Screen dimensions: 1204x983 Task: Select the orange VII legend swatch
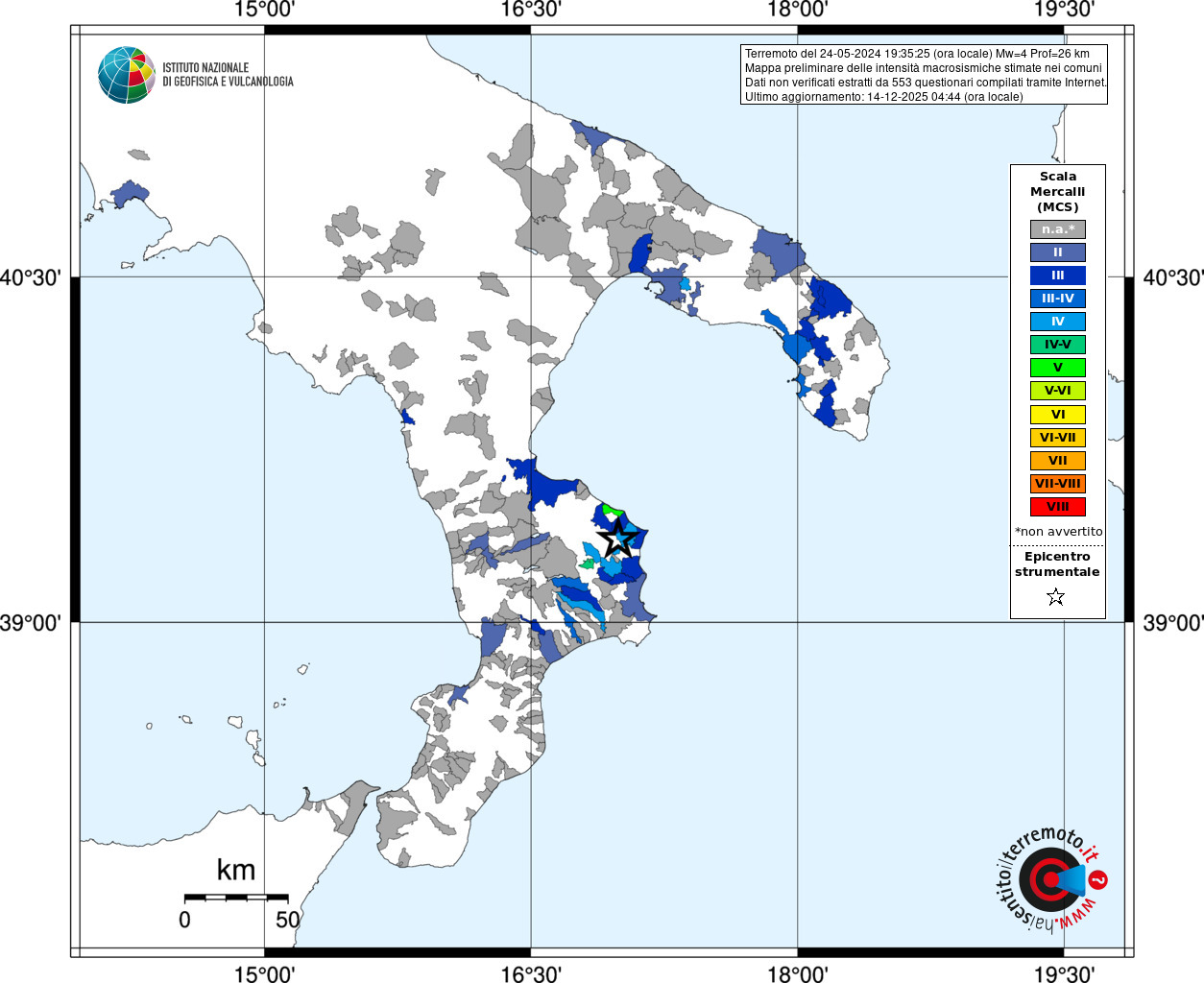pyautogui.click(x=1057, y=461)
